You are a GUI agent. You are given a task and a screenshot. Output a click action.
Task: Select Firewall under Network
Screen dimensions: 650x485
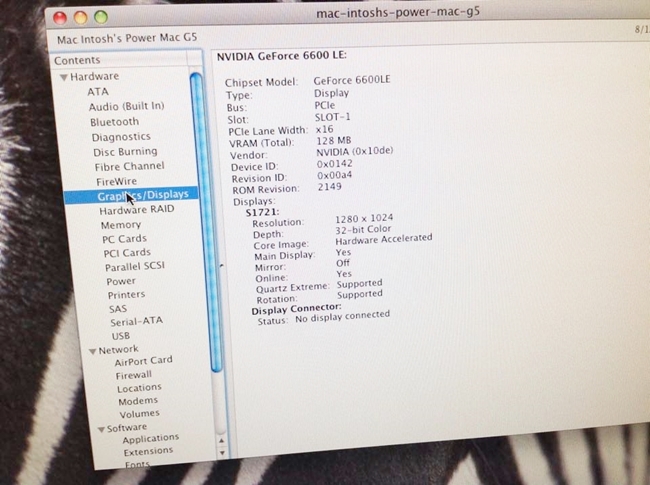[133, 374]
